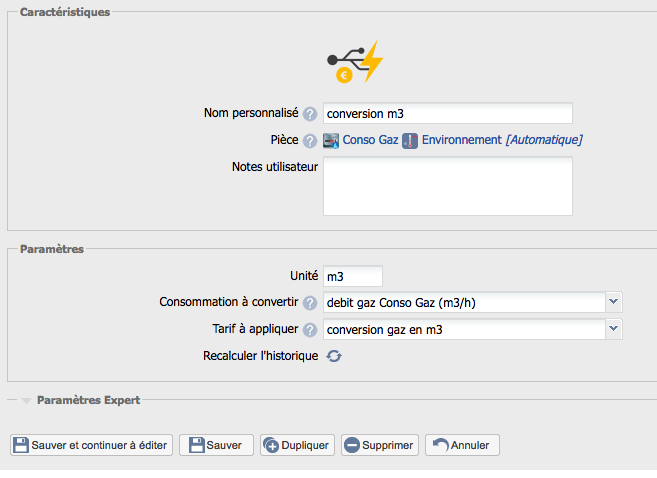The width and height of the screenshot is (657, 478).
Task: Click help icon beside Consommation à convertir
Action: coord(310,303)
